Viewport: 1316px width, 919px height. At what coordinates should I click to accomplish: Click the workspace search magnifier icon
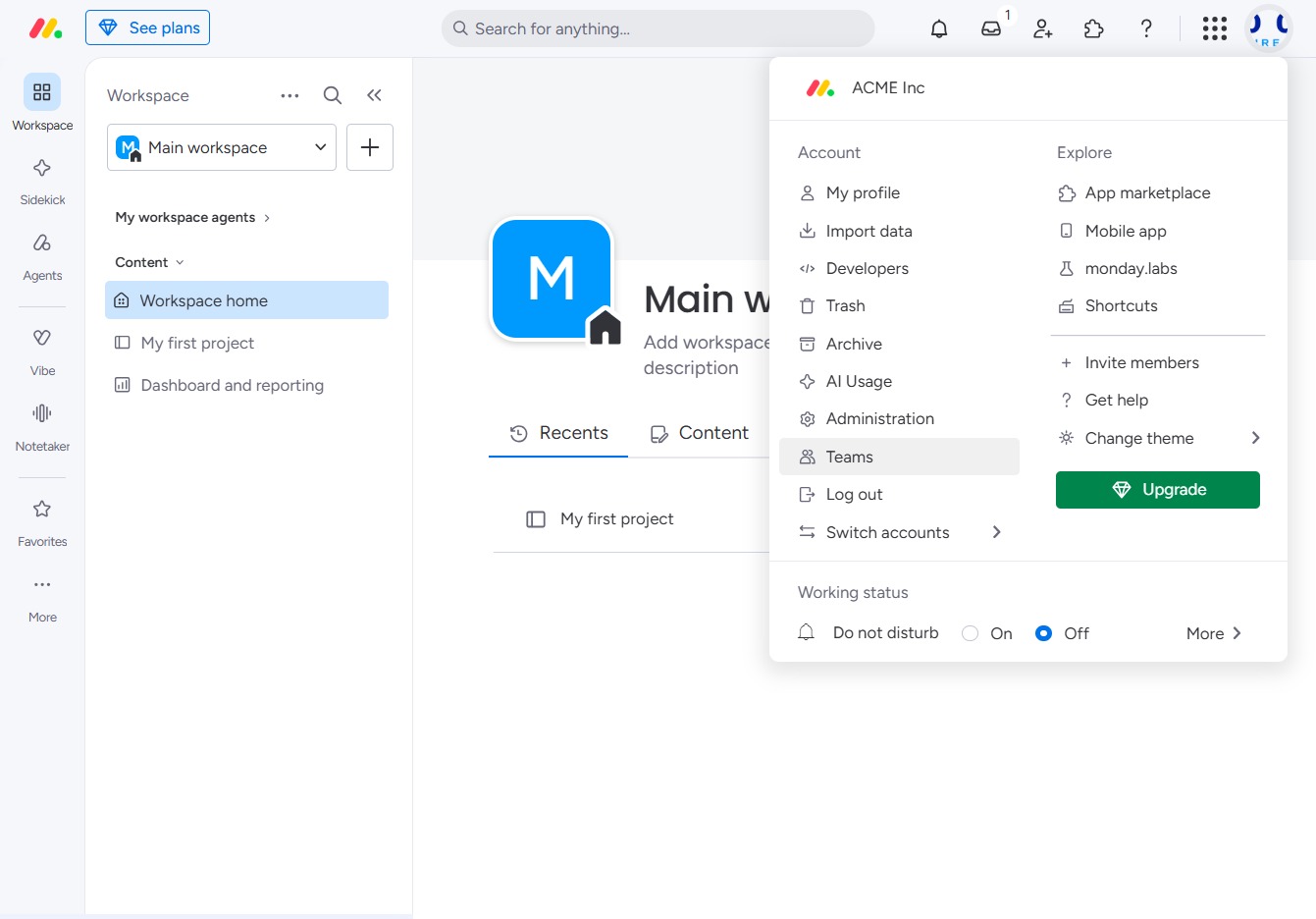[333, 95]
